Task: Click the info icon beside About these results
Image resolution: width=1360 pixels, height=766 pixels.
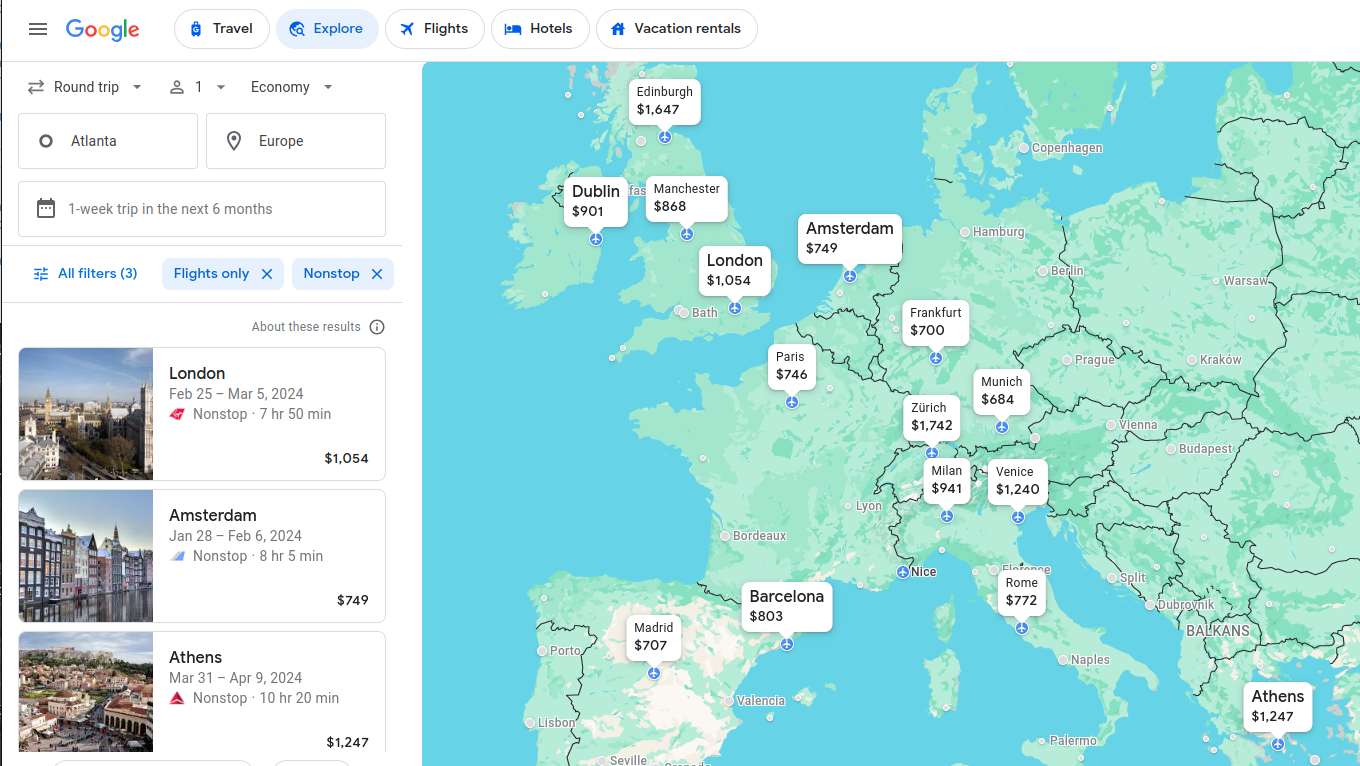Action: pyautogui.click(x=377, y=327)
